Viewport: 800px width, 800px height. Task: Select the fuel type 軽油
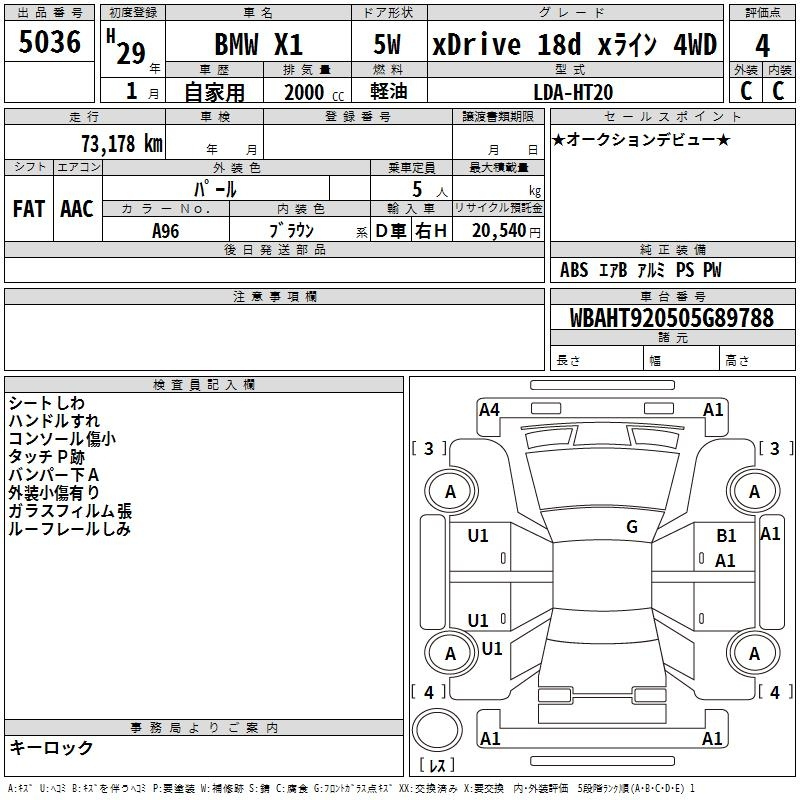pyautogui.click(x=389, y=91)
